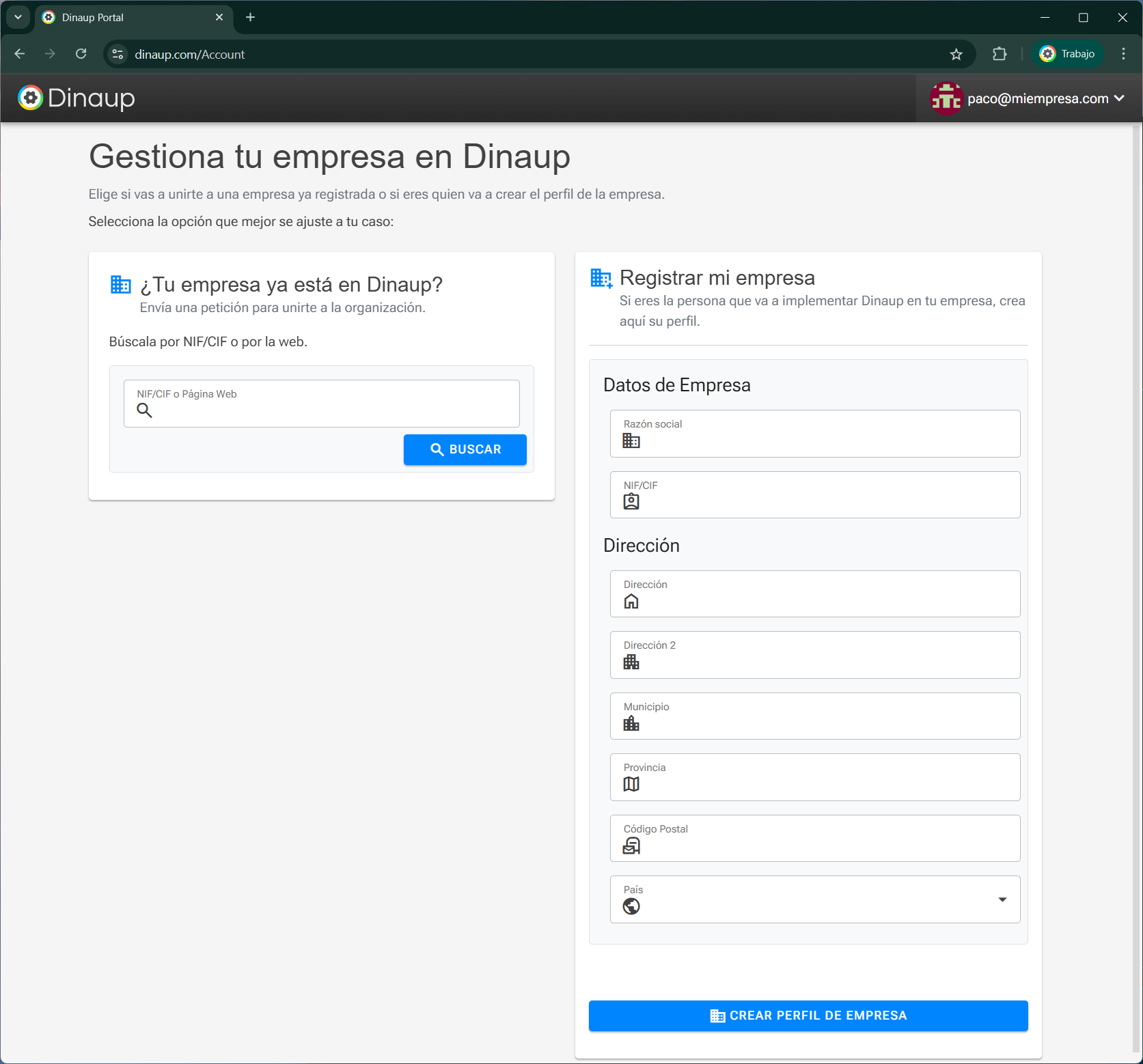Select the Código Postal input field
Image resolution: width=1143 pixels, height=1064 pixels.
pos(823,845)
